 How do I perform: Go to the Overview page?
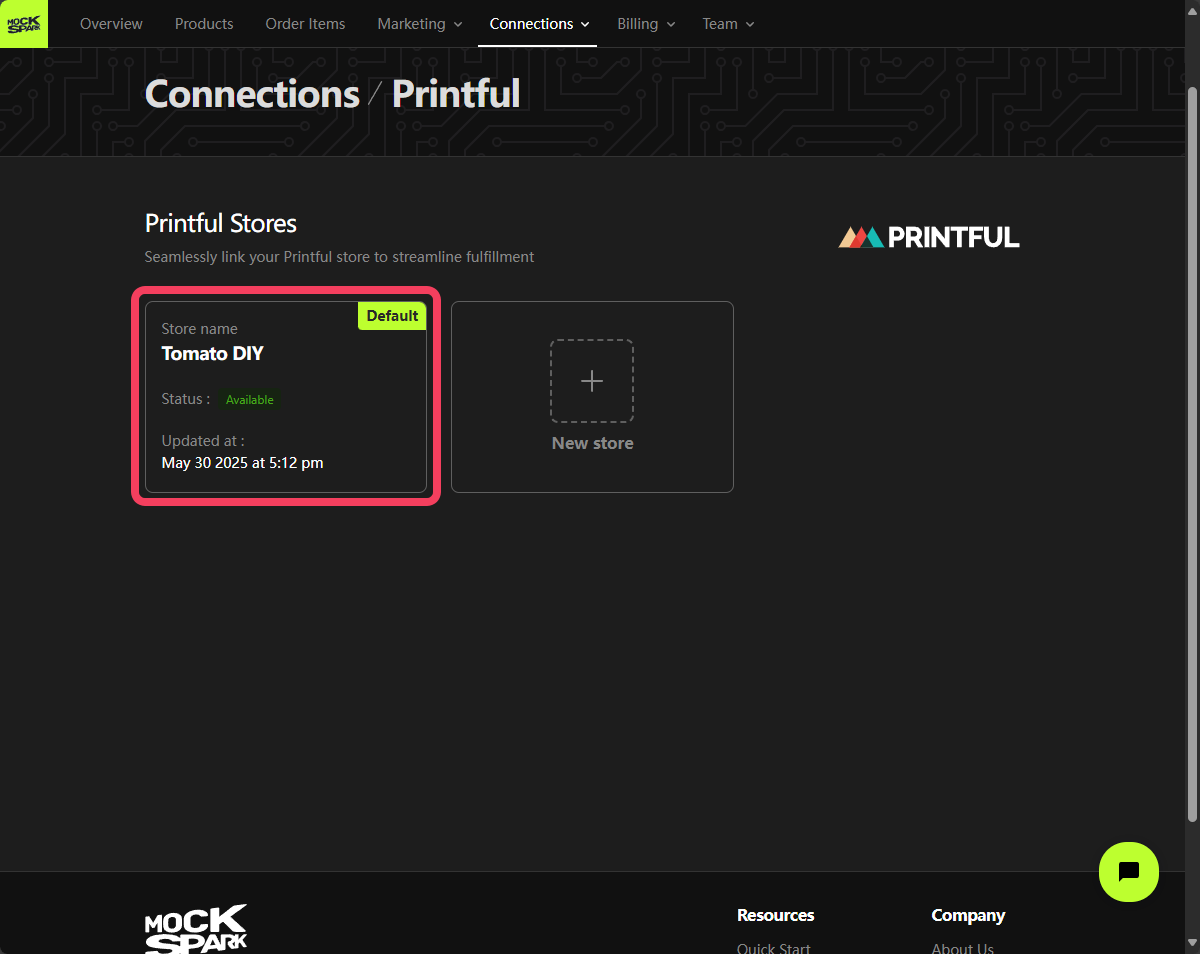(111, 24)
